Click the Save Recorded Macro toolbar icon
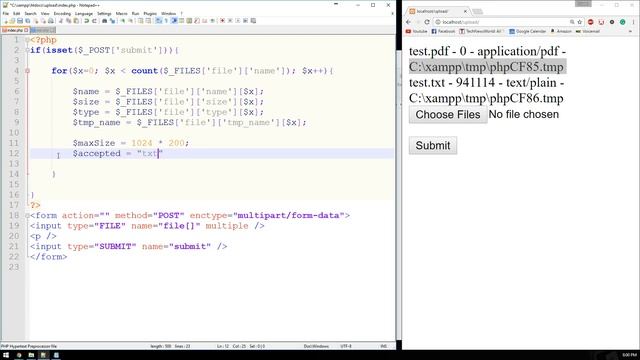The width and height of the screenshot is (640, 360). [x=253, y=21]
